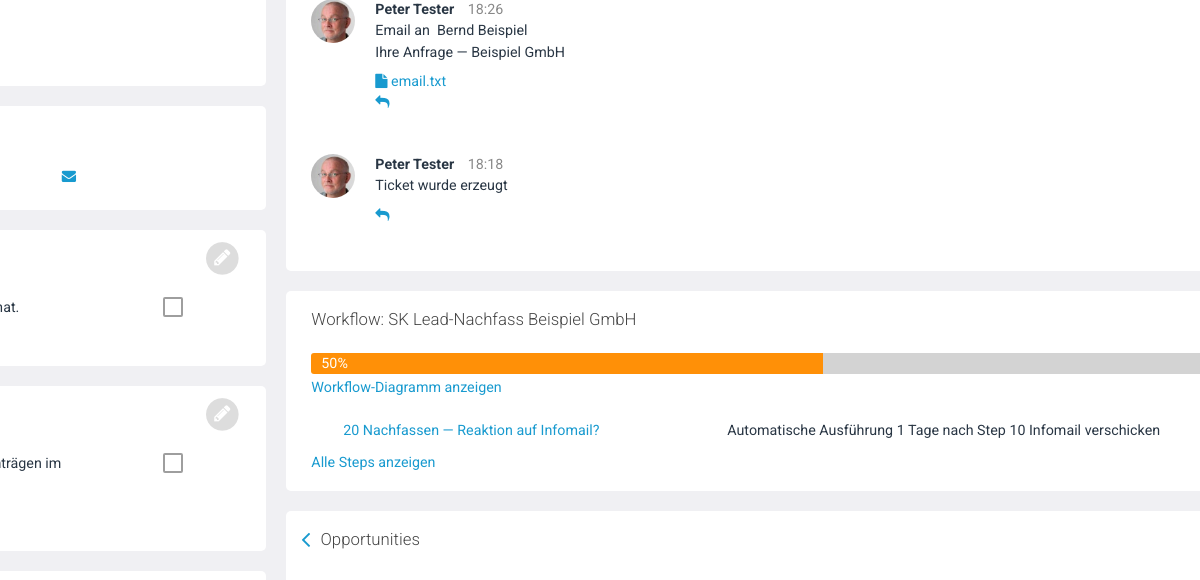Tick the checkbox in the upper left card
Viewport: 1200px width, 580px height.
[173, 307]
